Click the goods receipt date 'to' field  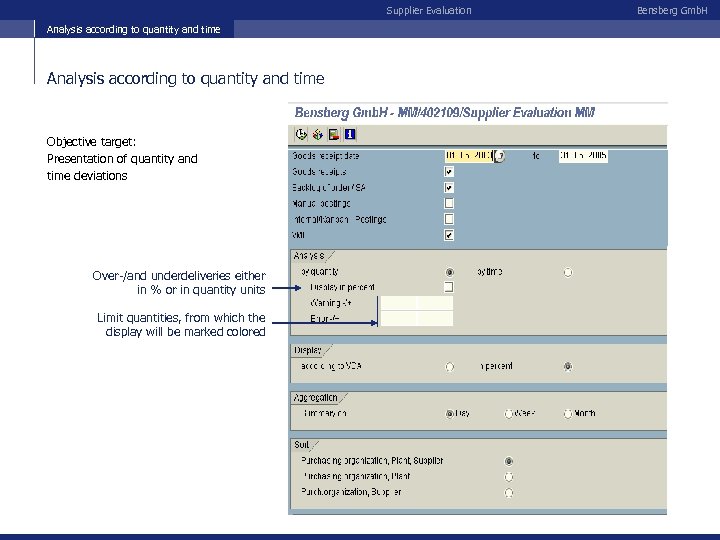coord(583,156)
